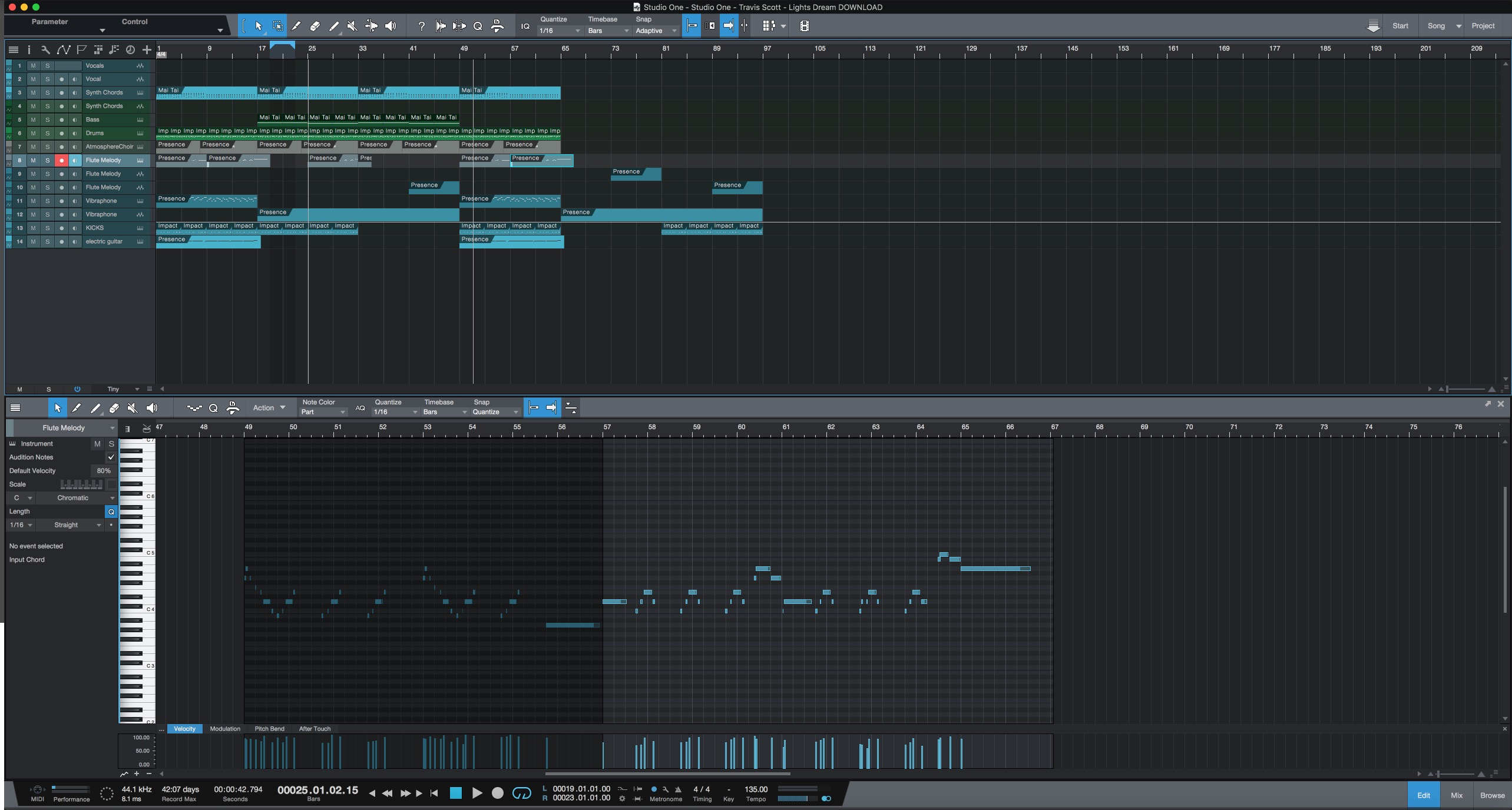The height and width of the screenshot is (810, 1512).
Task: Switch to the Pitch Bend lane tab
Action: 269,729
